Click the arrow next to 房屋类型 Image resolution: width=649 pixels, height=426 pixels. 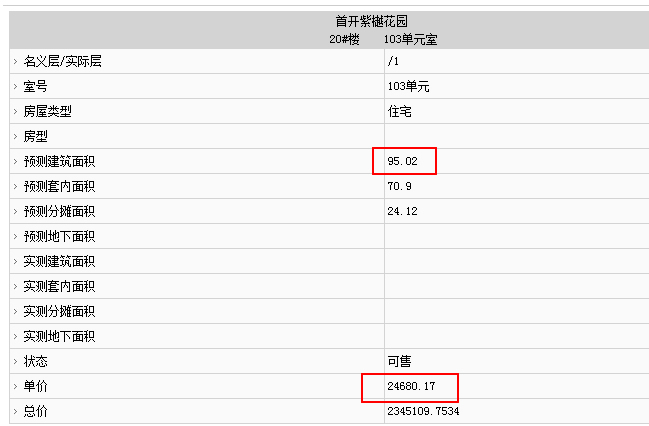15,111
